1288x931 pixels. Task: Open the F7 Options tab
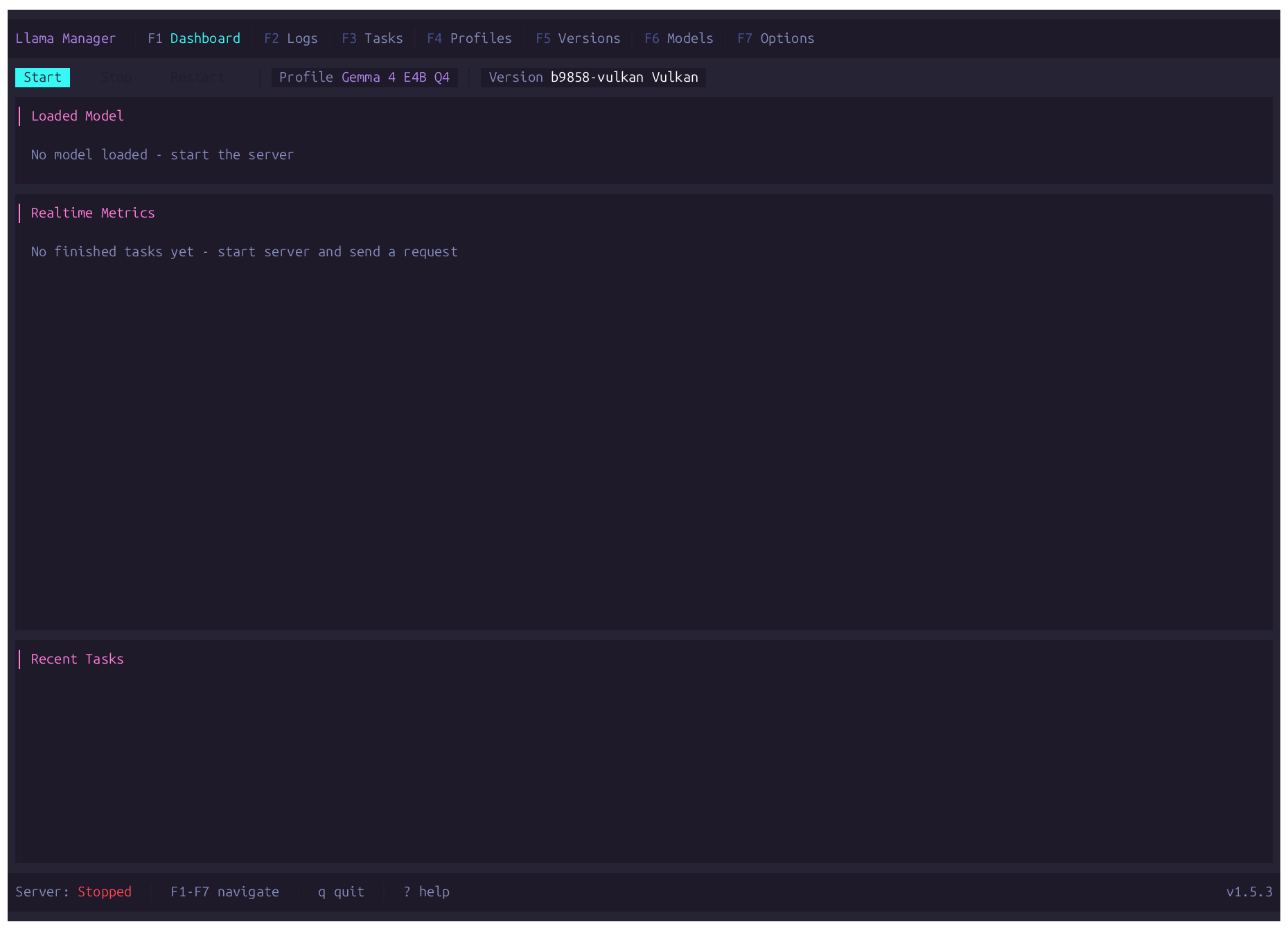776,39
